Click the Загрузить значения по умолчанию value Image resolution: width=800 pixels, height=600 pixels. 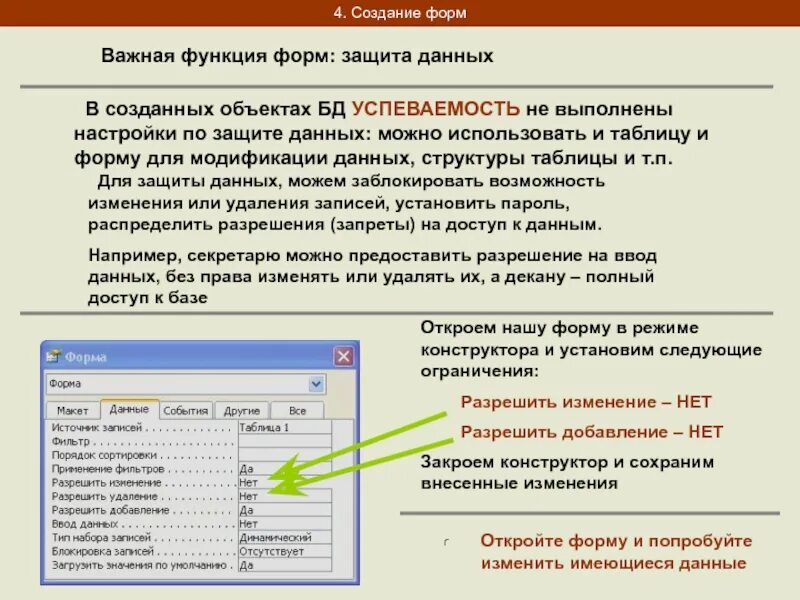(285, 565)
